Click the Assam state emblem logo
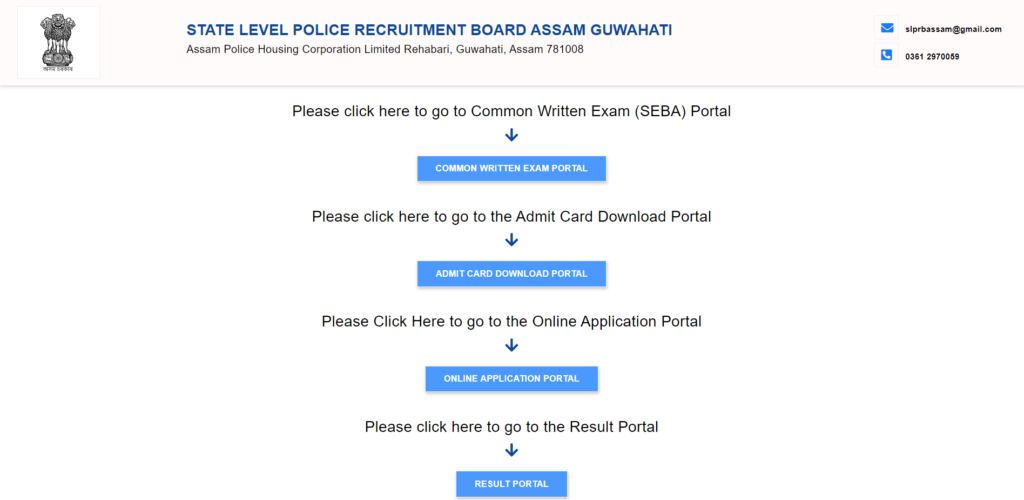Image resolution: width=1024 pixels, height=500 pixels. [58, 38]
